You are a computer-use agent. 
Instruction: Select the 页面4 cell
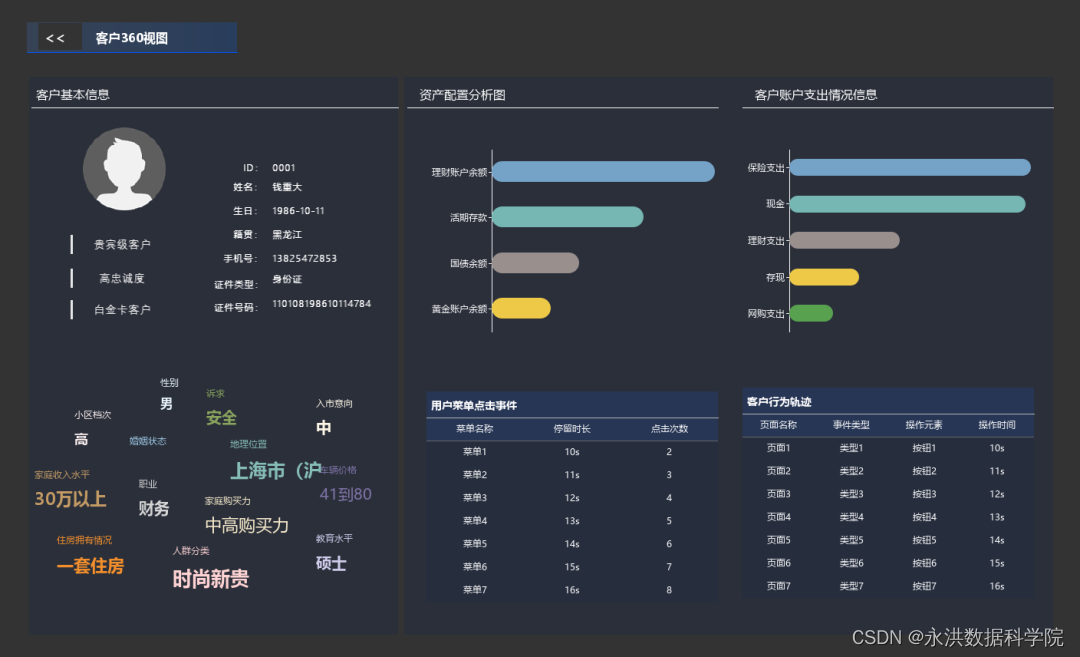pyautogui.click(x=778, y=517)
